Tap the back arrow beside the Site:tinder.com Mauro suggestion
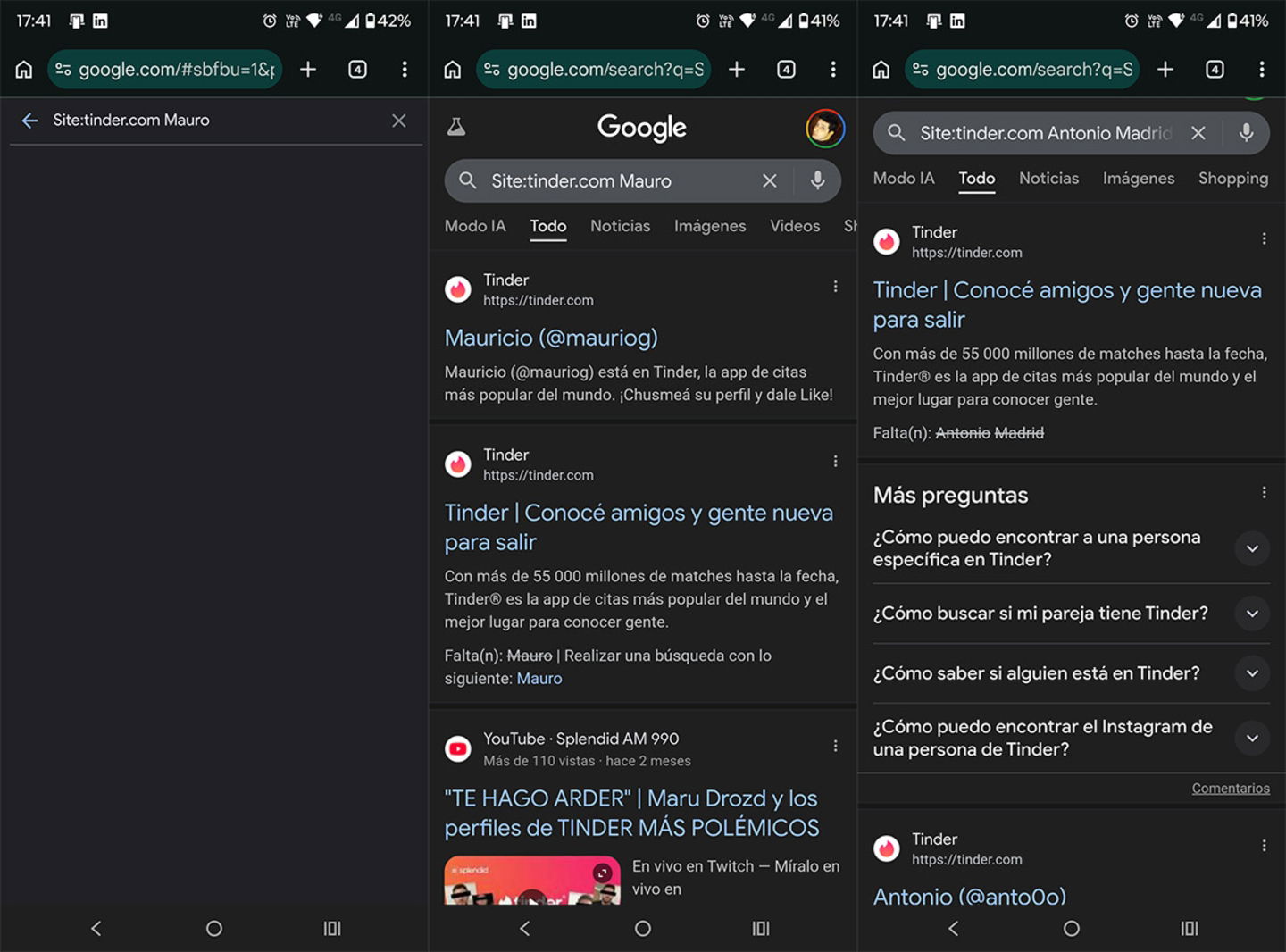Viewport: 1286px width, 952px height. coord(29,121)
